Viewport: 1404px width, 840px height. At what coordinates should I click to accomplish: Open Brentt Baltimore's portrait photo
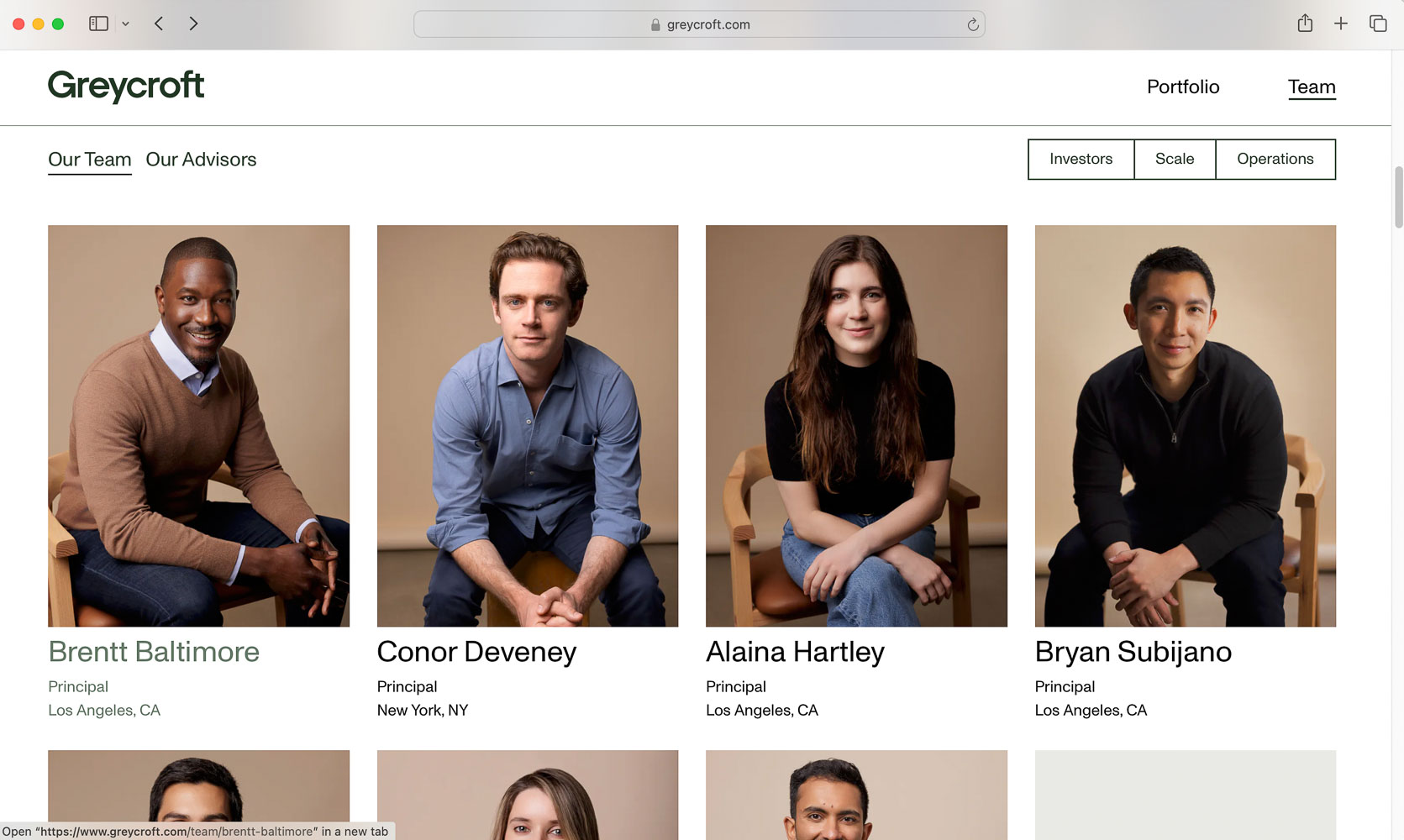pos(198,426)
